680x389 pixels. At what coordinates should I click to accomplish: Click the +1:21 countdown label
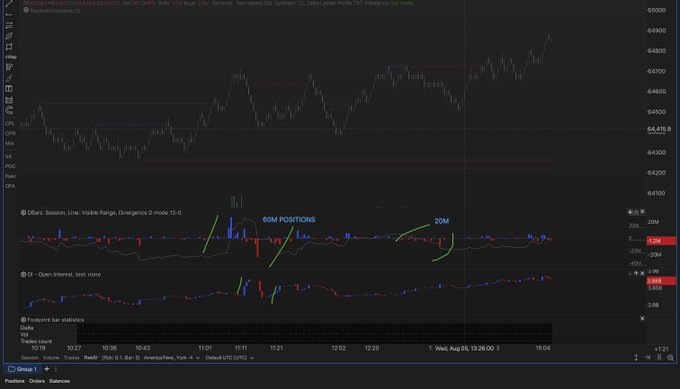coord(661,349)
